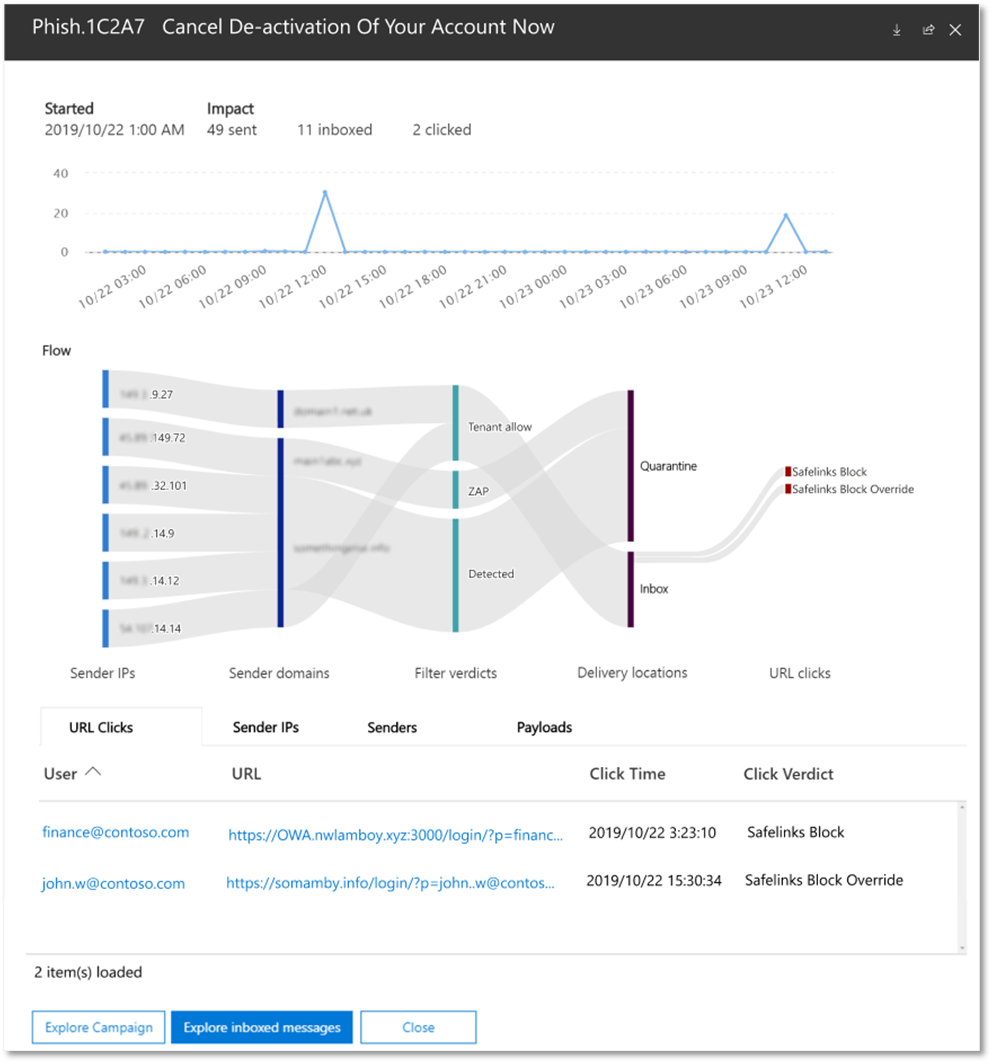The image size is (993, 1063).
Task: Click the 10/23 12:00 peak on chart
Action: pyautogui.click(x=786, y=216)
